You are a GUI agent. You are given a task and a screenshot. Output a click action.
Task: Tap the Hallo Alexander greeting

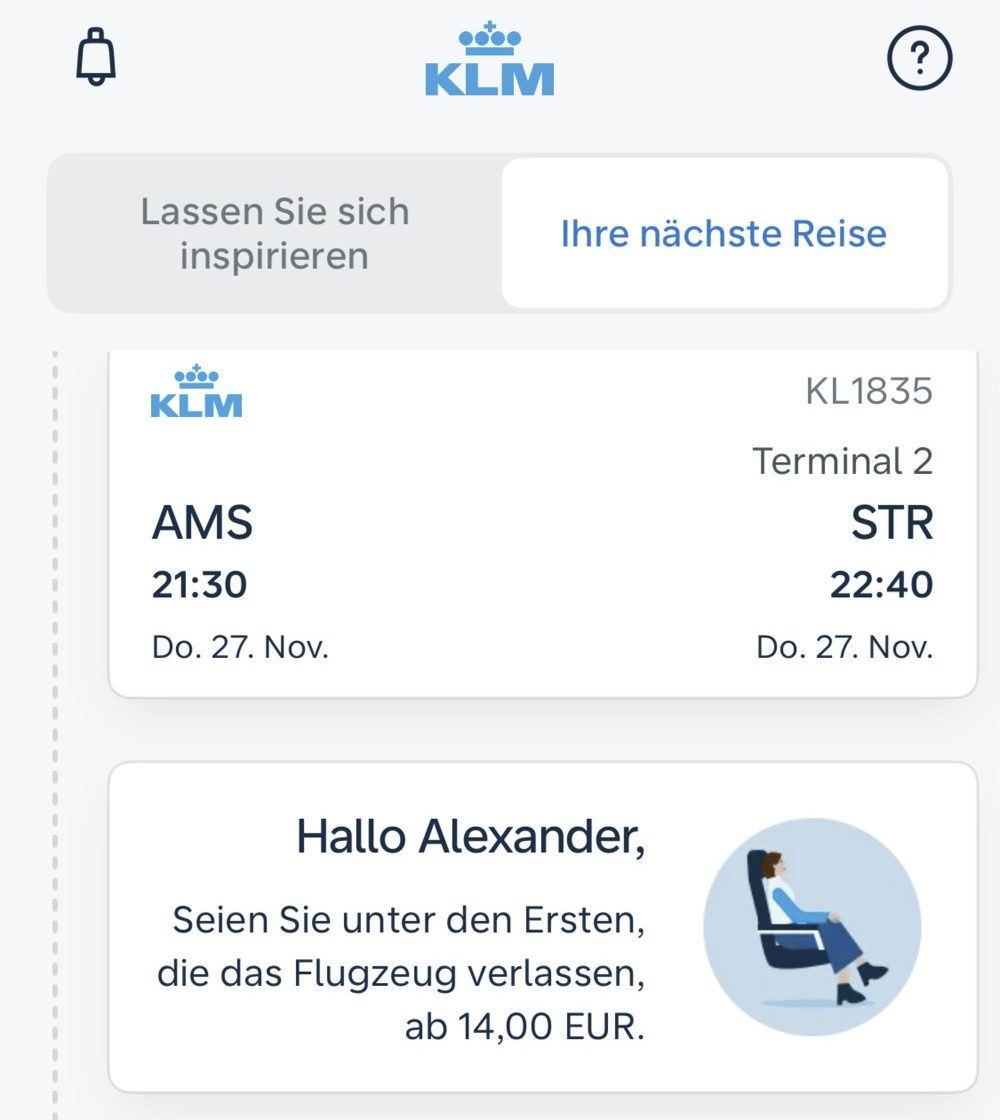point(470,837)
